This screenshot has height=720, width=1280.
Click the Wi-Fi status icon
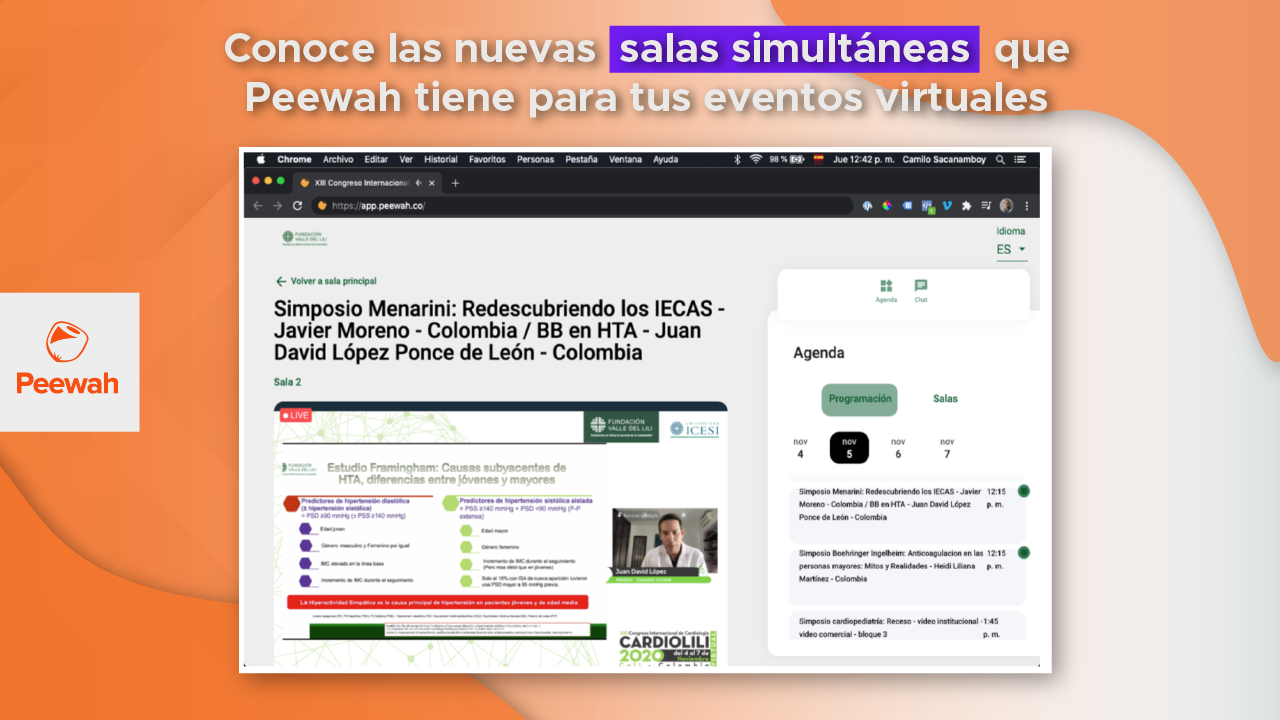(x=756, y=159)
